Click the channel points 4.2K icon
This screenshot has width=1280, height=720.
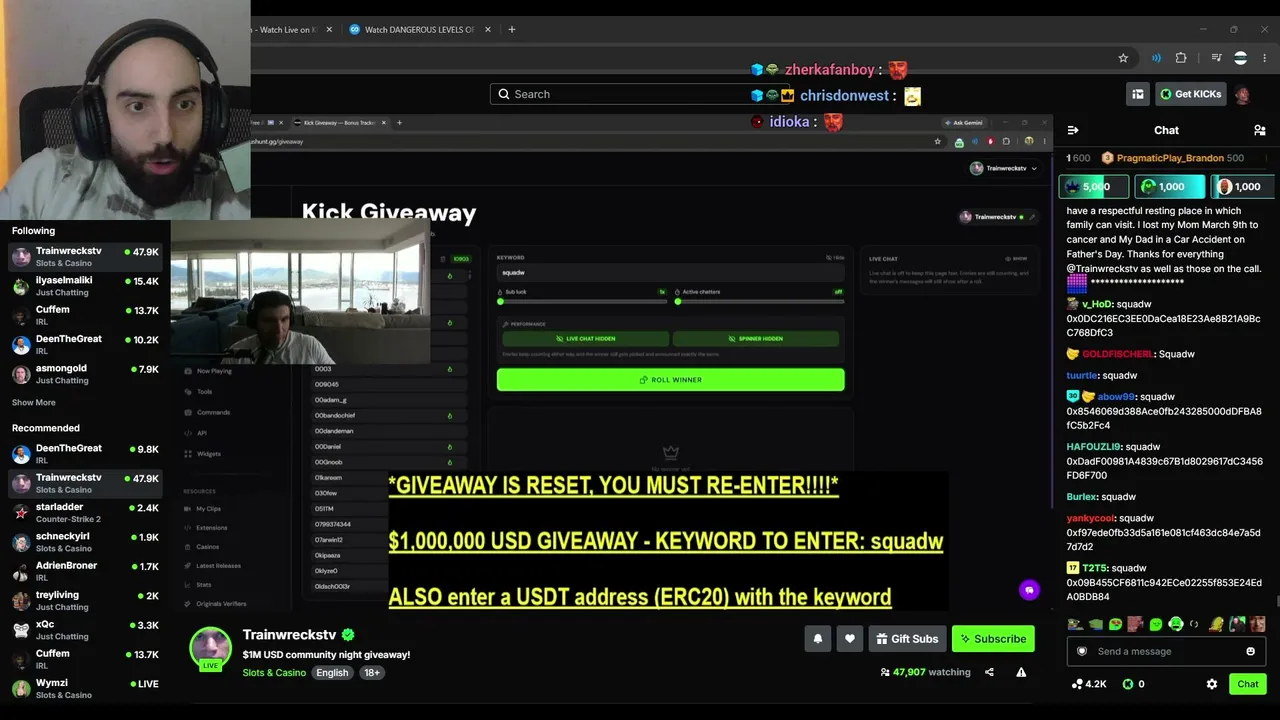(1089, 684)
